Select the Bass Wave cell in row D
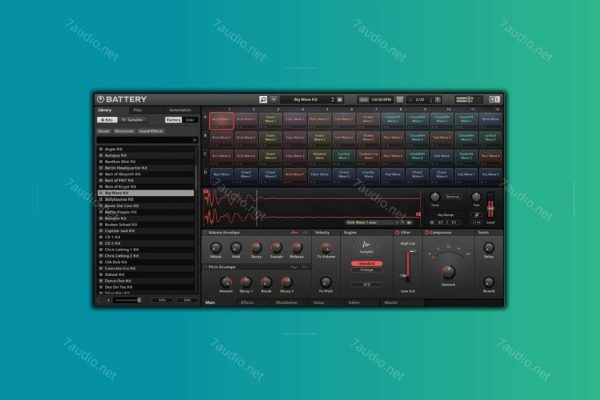Screen dimensions: 600x400 (222, 175)
